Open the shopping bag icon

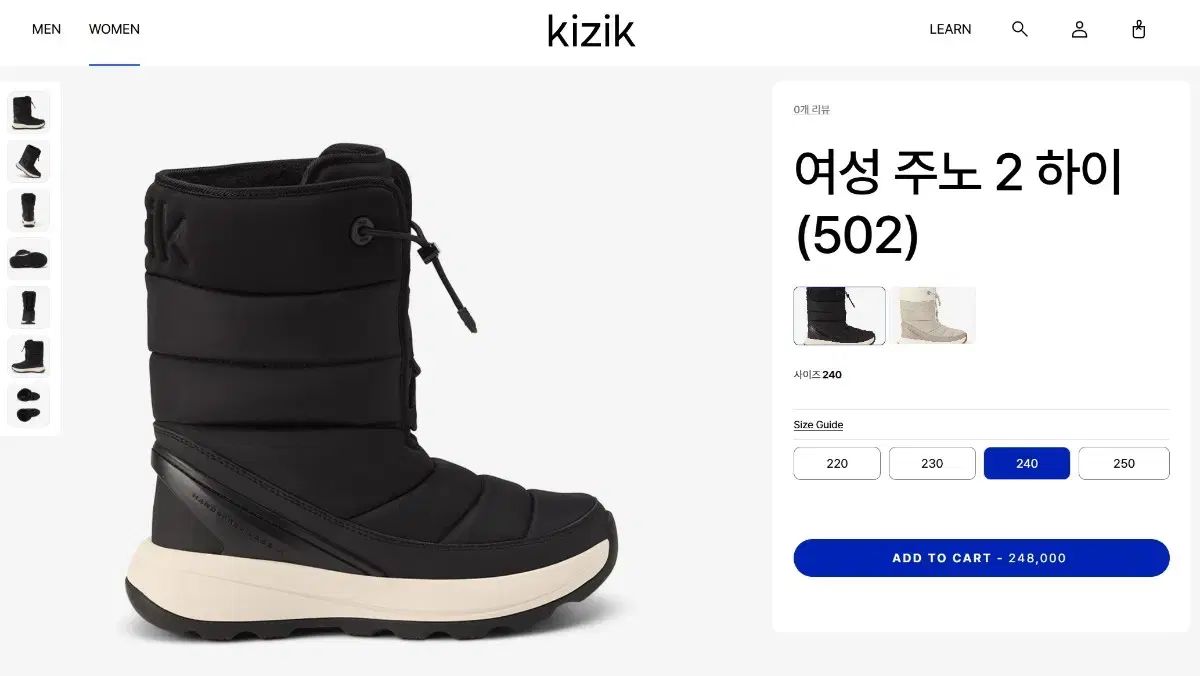[x=1138, y=29]
